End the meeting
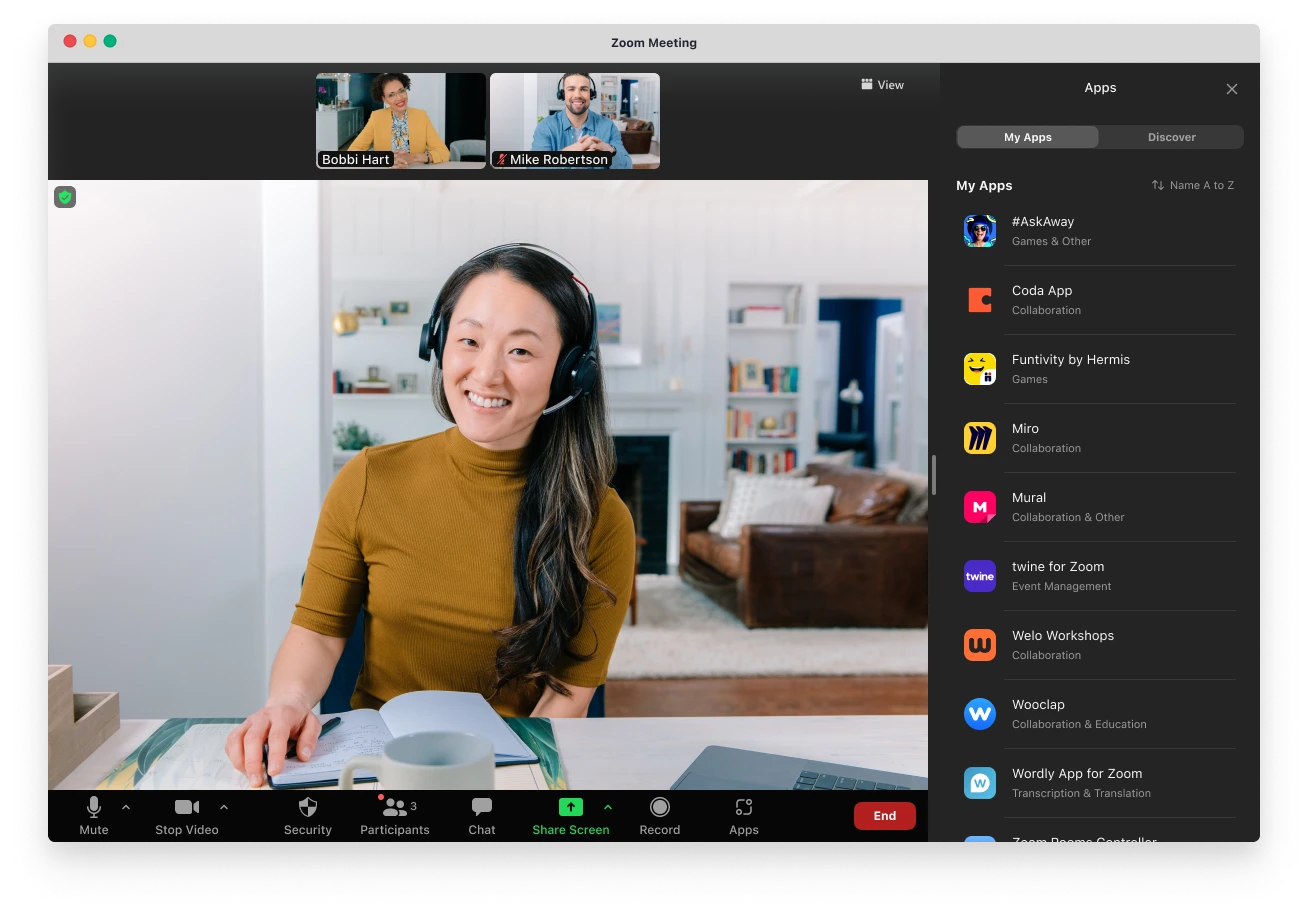 884,815
